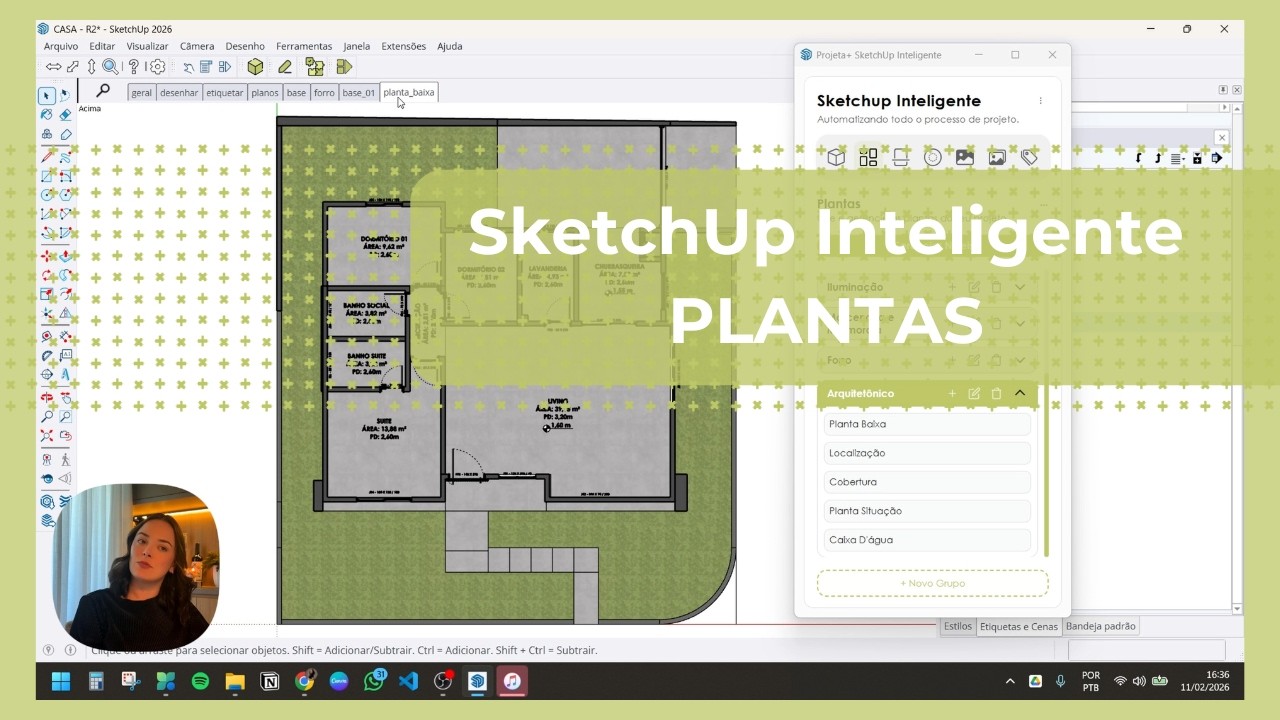1280x720 pixels.
Task: Open the Extensões menu
Action: [x=404, y=46]
